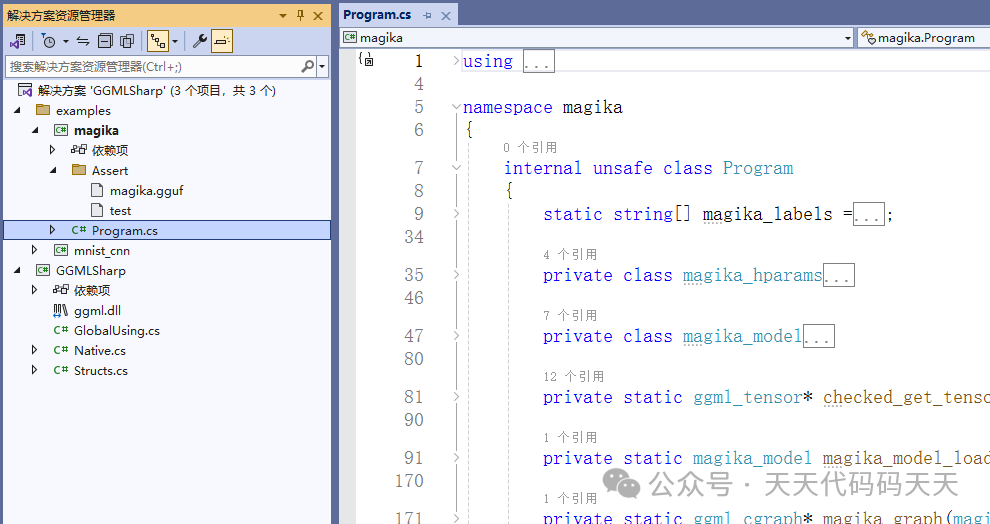Open the magika project navigation dropdown

[x=848, y=38]
